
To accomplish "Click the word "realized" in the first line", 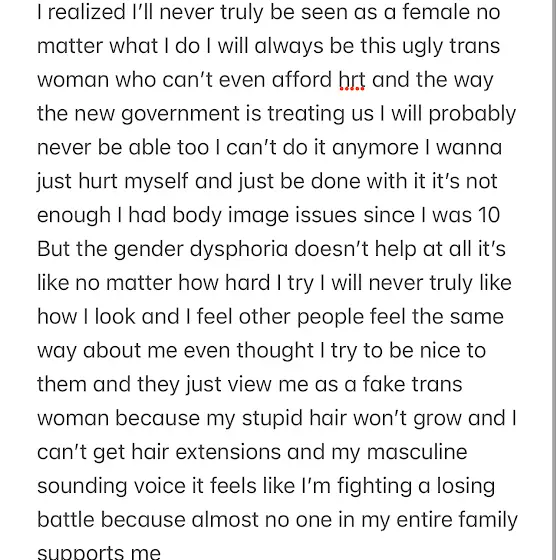I will point(87,12).
